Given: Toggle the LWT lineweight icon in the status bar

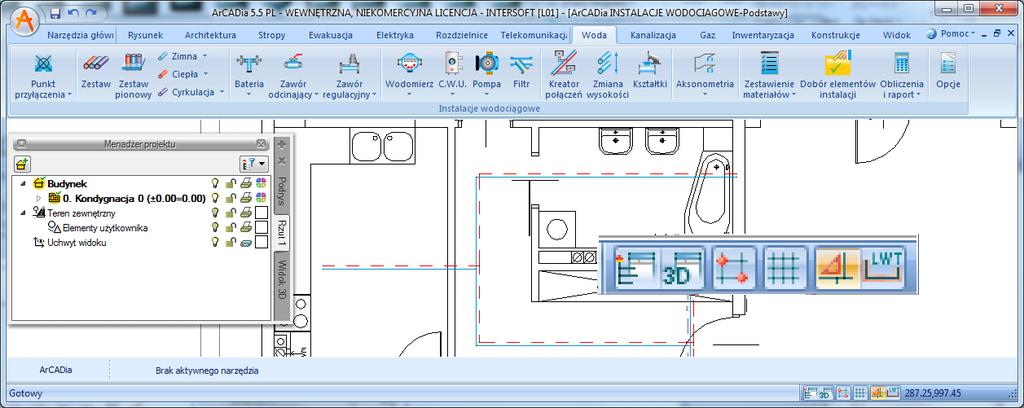Looking at the screenshot, I should click(893, 394).
